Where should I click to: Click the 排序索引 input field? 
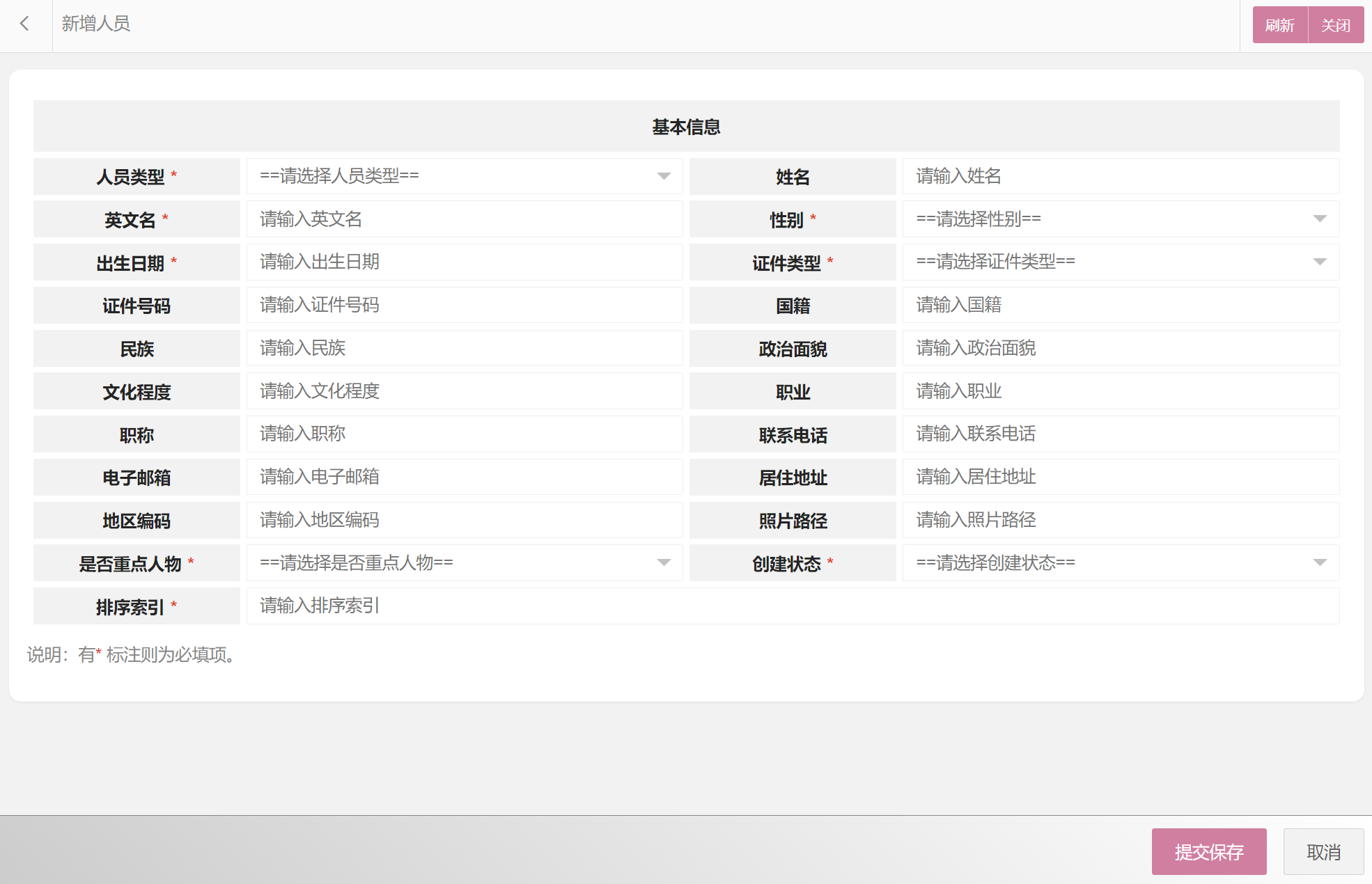coord(792,606)
